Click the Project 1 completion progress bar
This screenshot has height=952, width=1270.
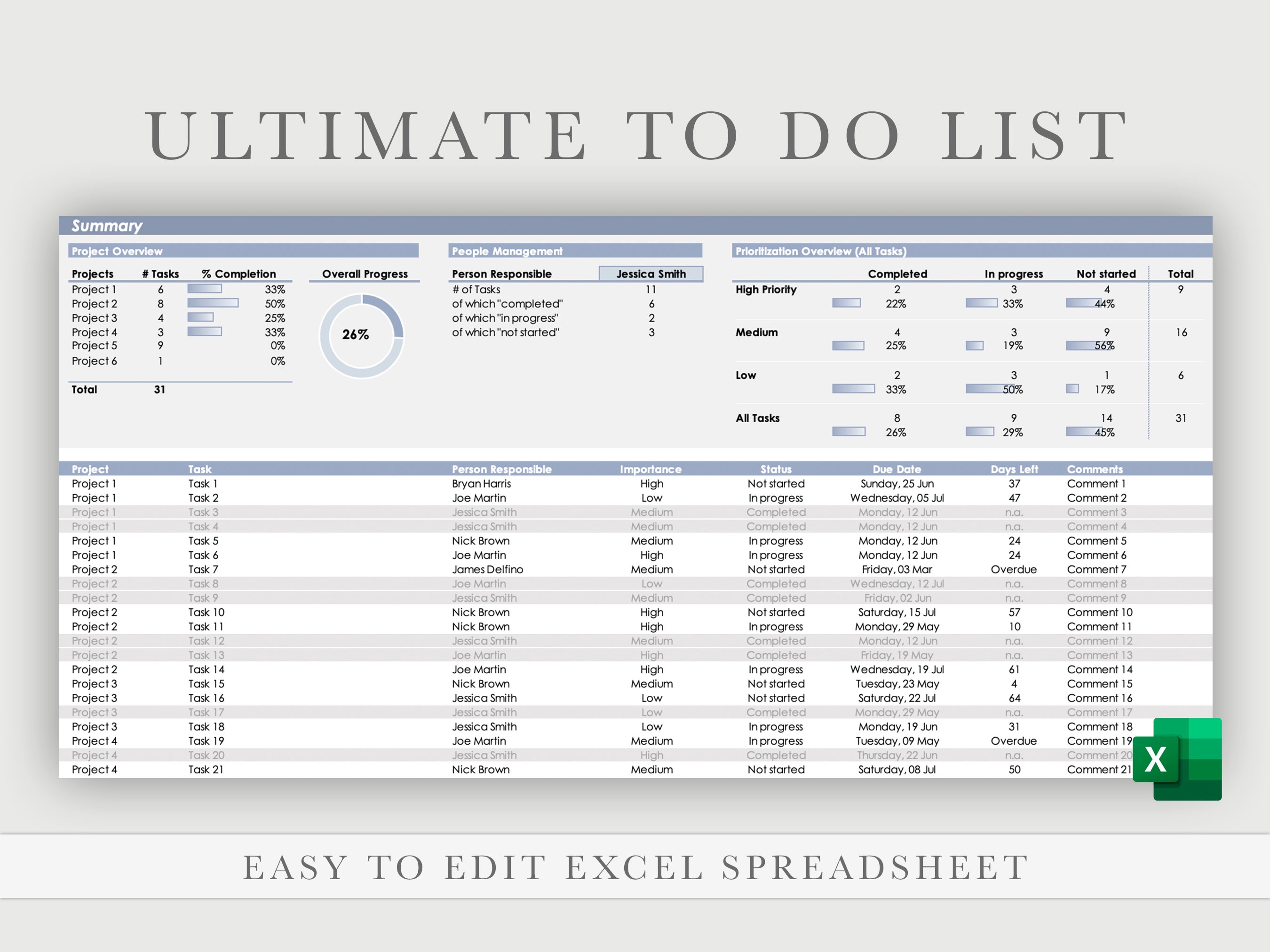pyautogui.click(x=205, y=289)
